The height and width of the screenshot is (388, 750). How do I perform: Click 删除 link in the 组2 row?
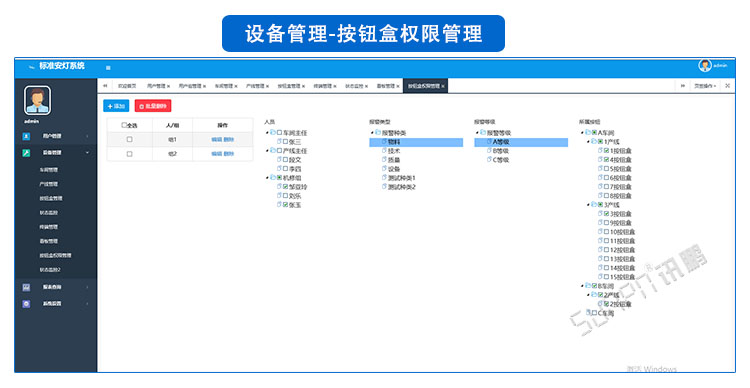[x=229, y=154]
